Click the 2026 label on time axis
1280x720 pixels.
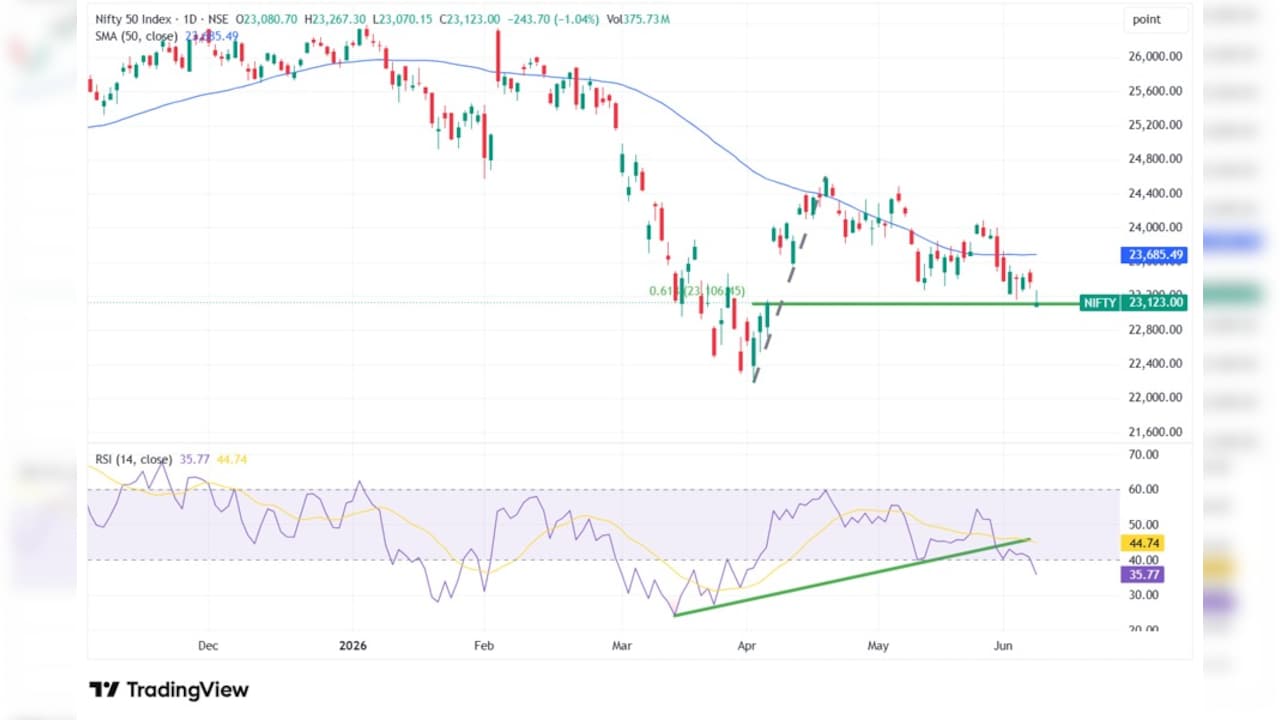[x=353, y=646]
